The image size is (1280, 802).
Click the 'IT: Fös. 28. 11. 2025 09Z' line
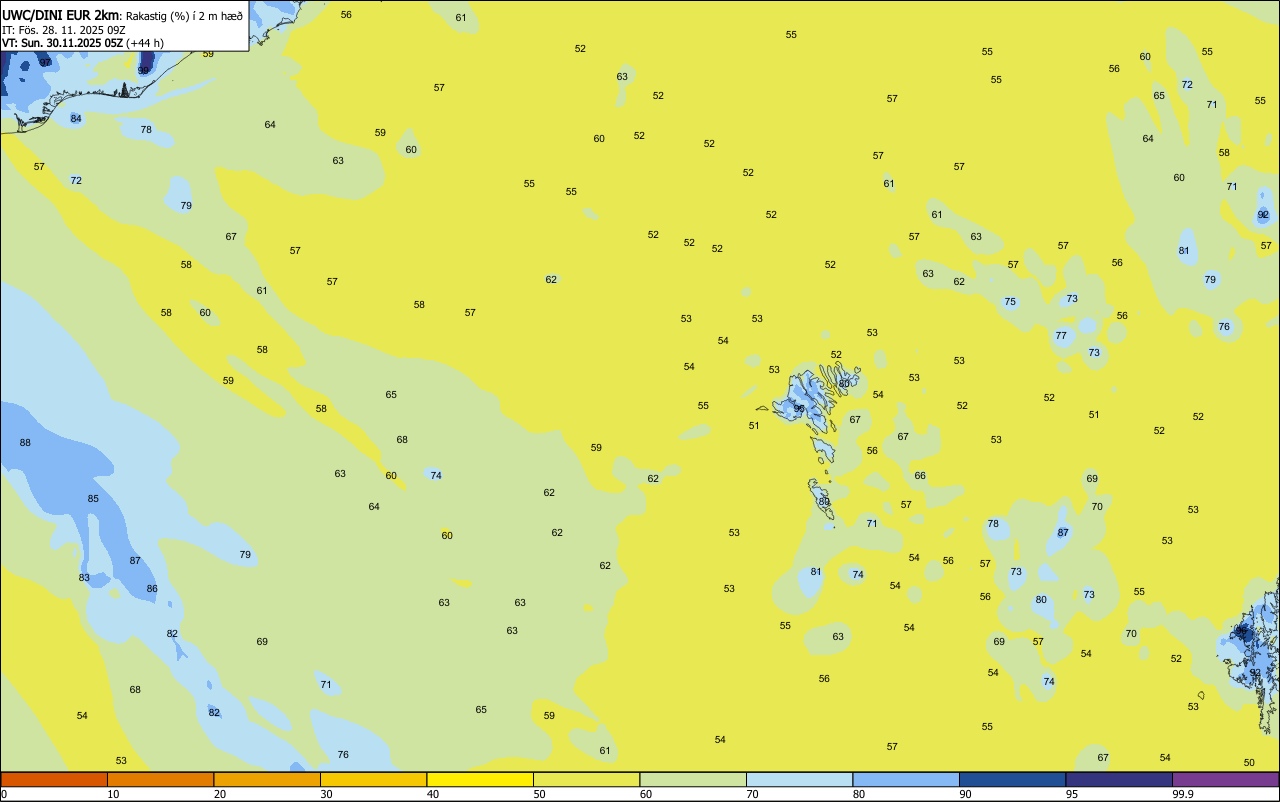(64, 30)
